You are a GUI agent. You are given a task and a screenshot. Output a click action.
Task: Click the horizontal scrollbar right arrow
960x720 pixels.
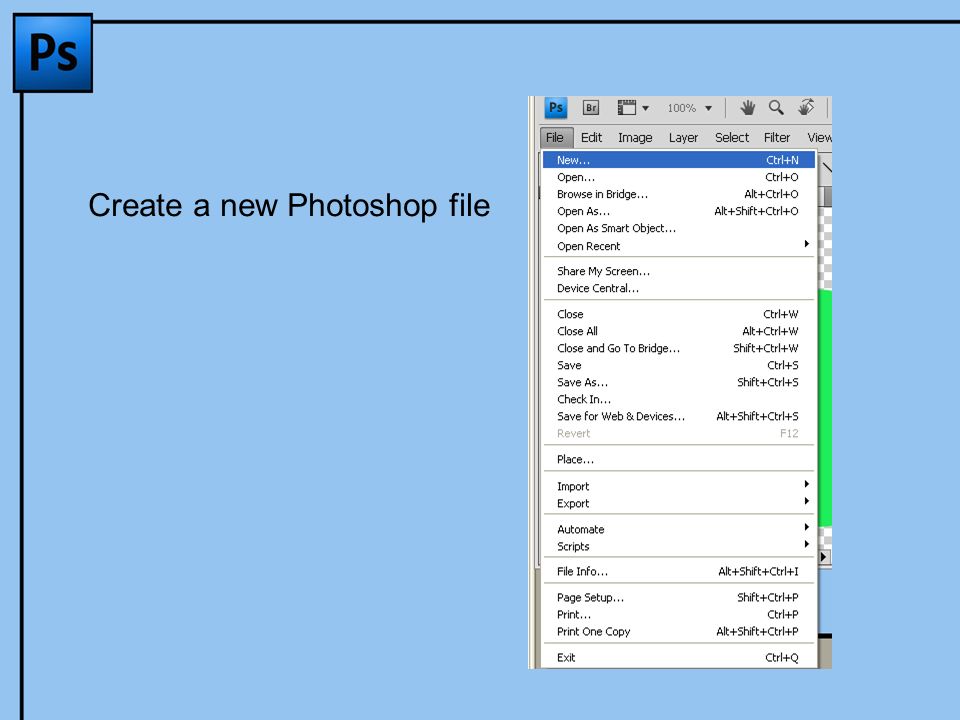[824, 557]
